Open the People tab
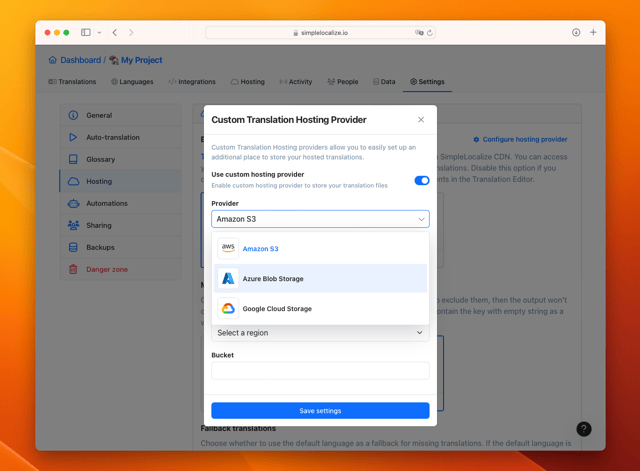Image resolution: width=640 pixels, height=471 pixels. point(343,82)
